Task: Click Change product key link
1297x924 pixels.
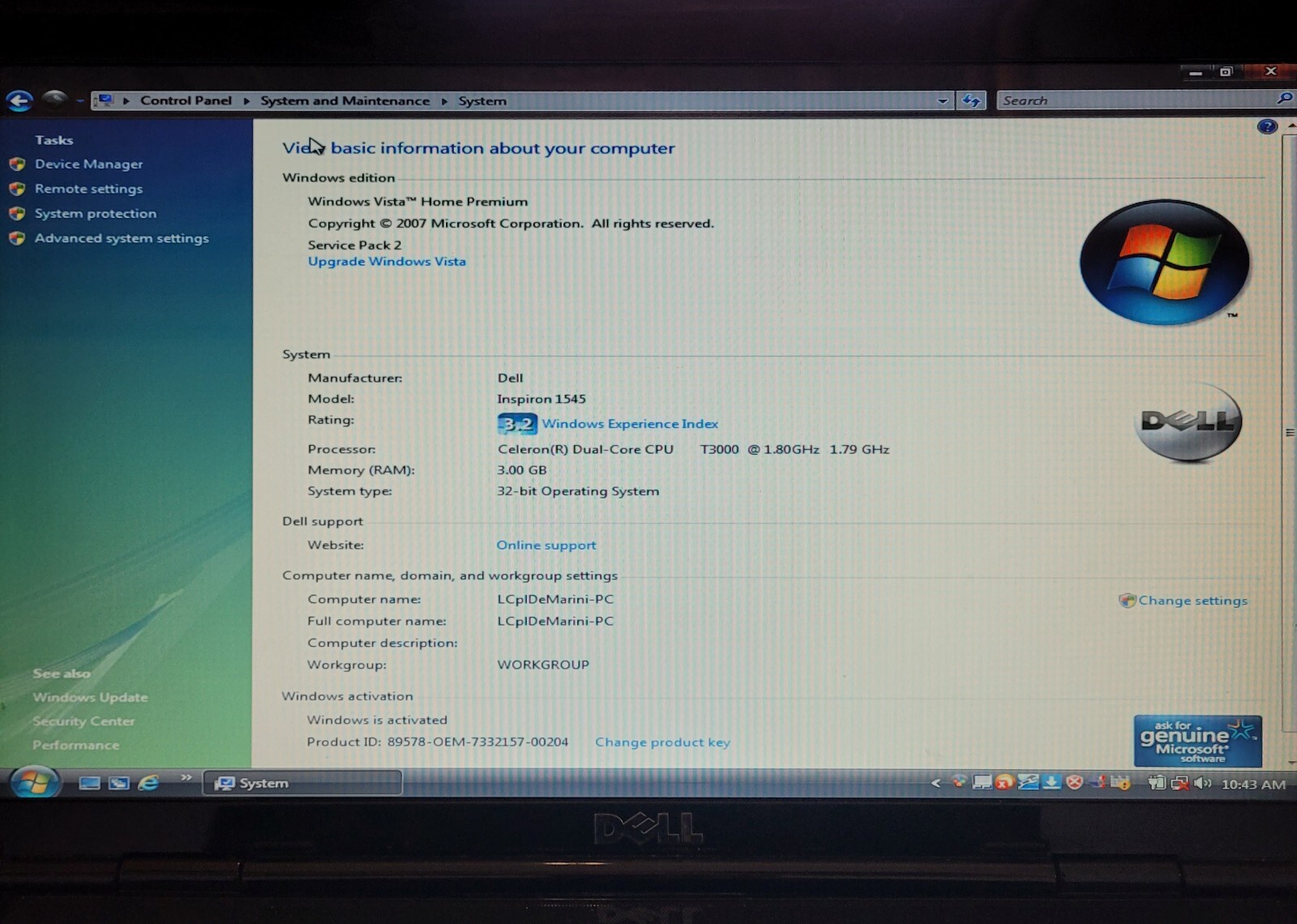Action: [662, 742]
